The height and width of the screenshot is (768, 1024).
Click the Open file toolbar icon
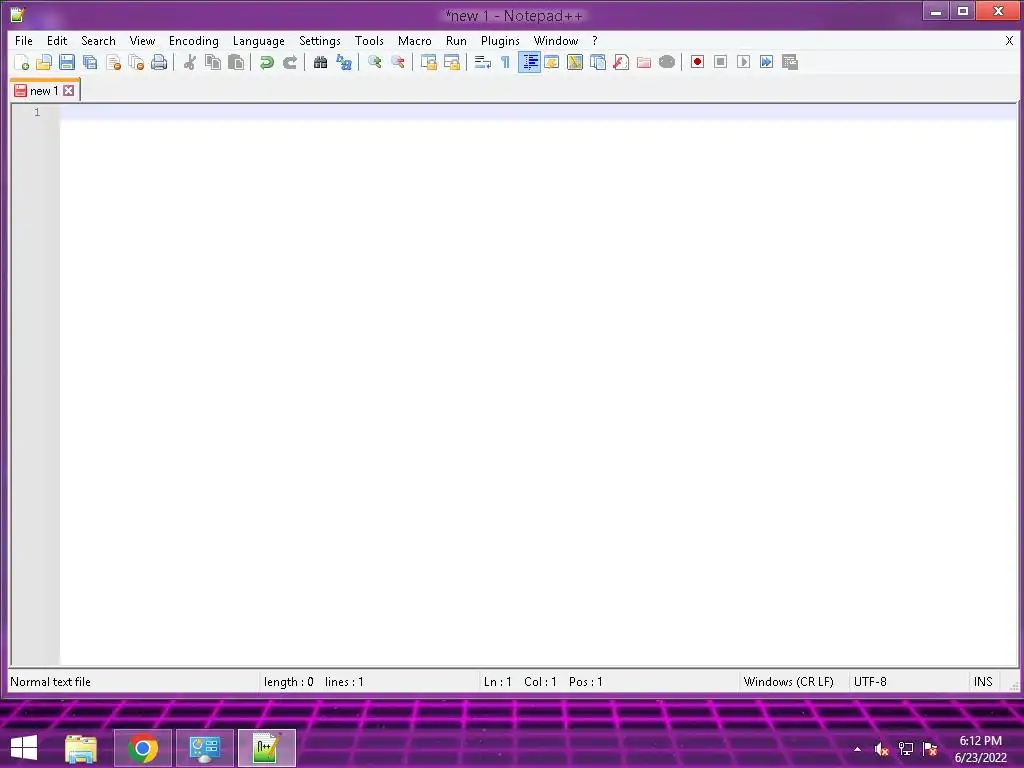(x=44, y=62)
